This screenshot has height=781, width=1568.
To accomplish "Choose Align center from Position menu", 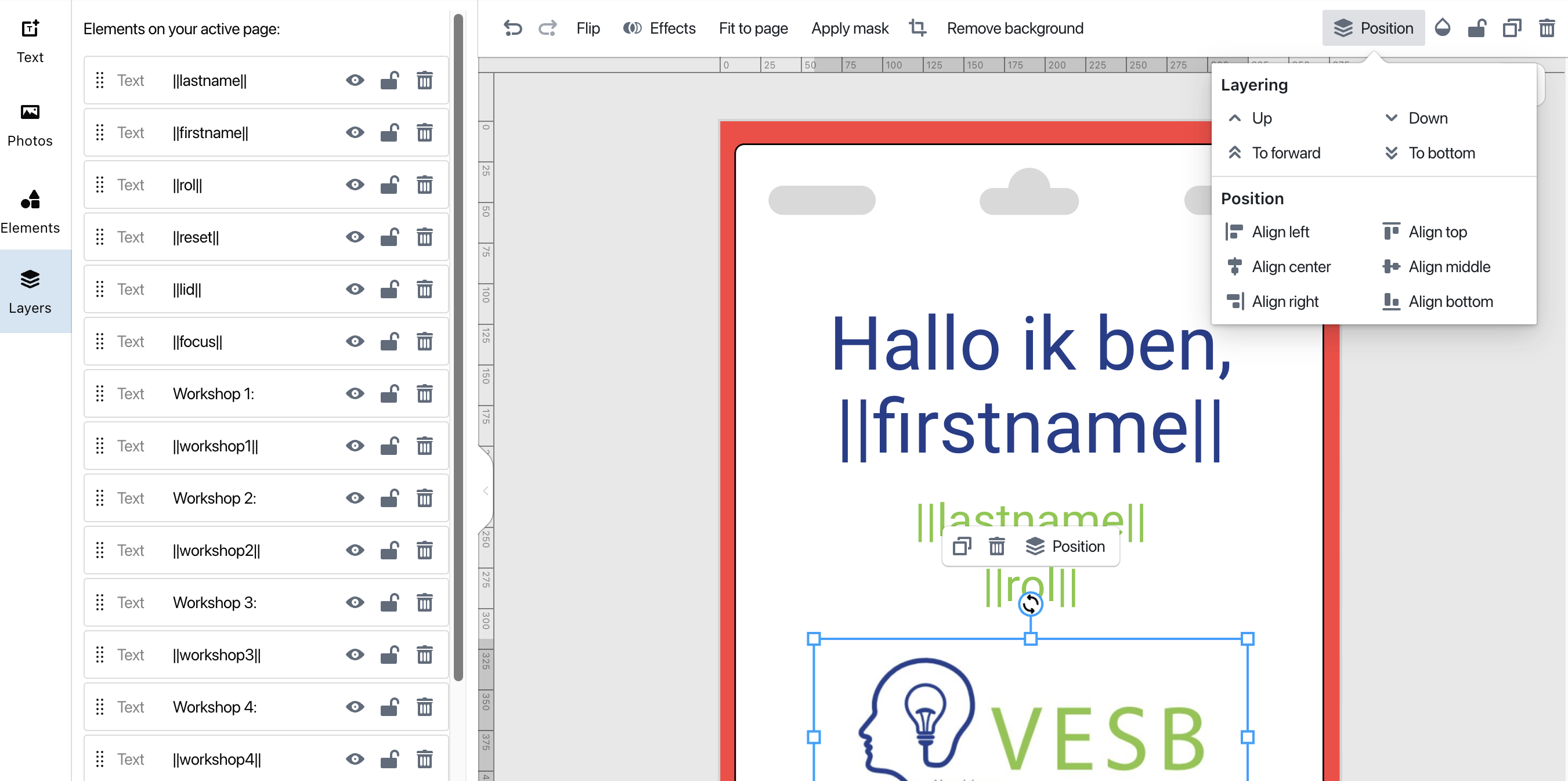I will [1291, 267].
